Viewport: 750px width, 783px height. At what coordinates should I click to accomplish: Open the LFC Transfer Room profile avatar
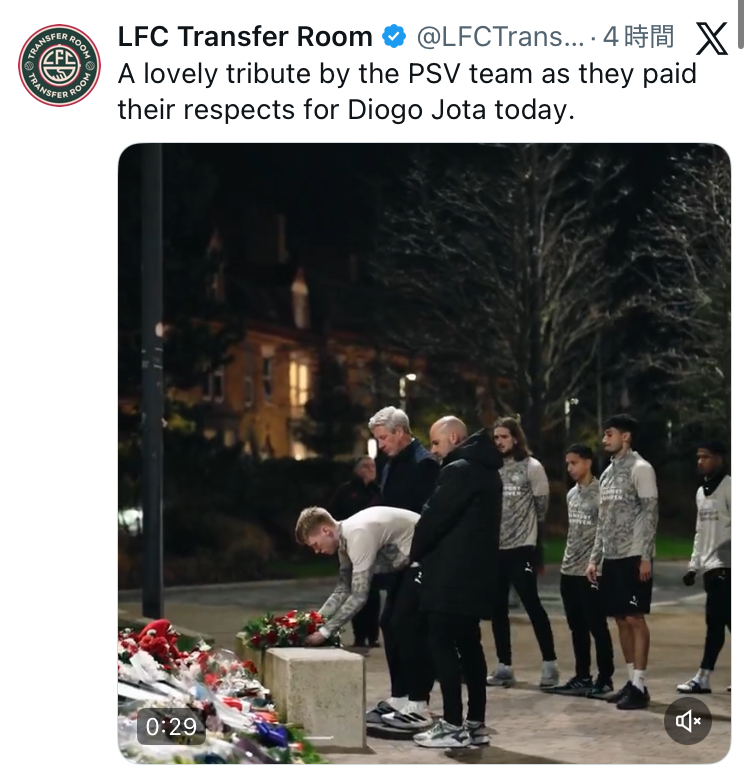[59, 65]
